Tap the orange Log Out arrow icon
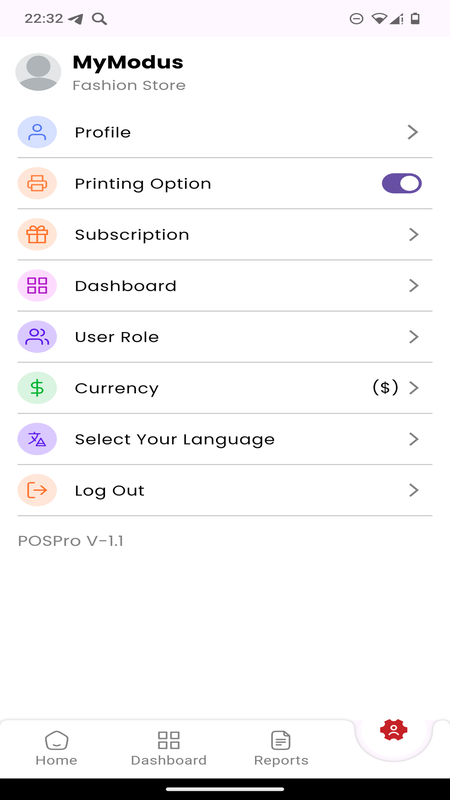Screen dimensions: 450x800 tap(37, 490)
